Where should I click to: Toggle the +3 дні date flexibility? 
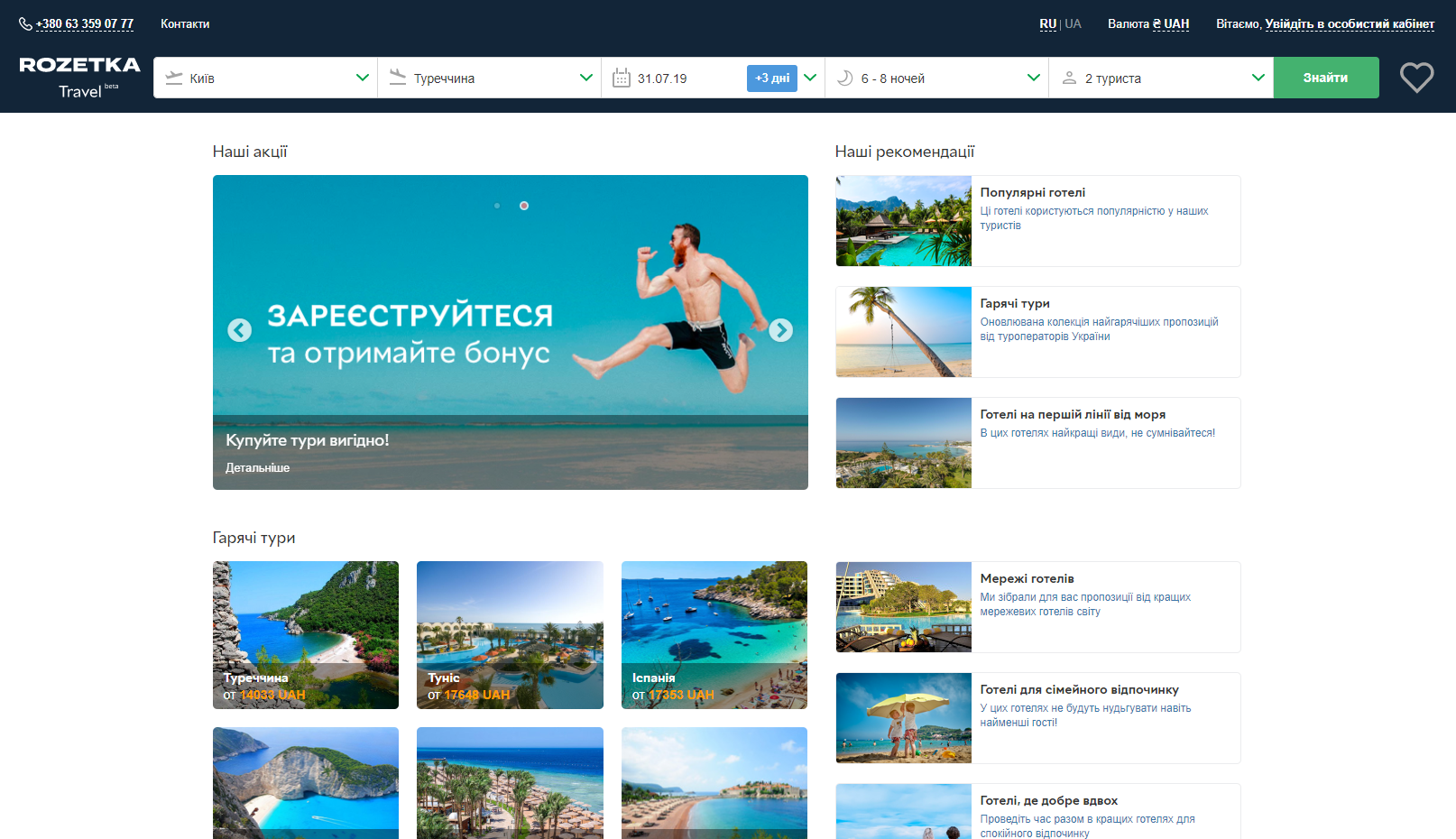771,78
